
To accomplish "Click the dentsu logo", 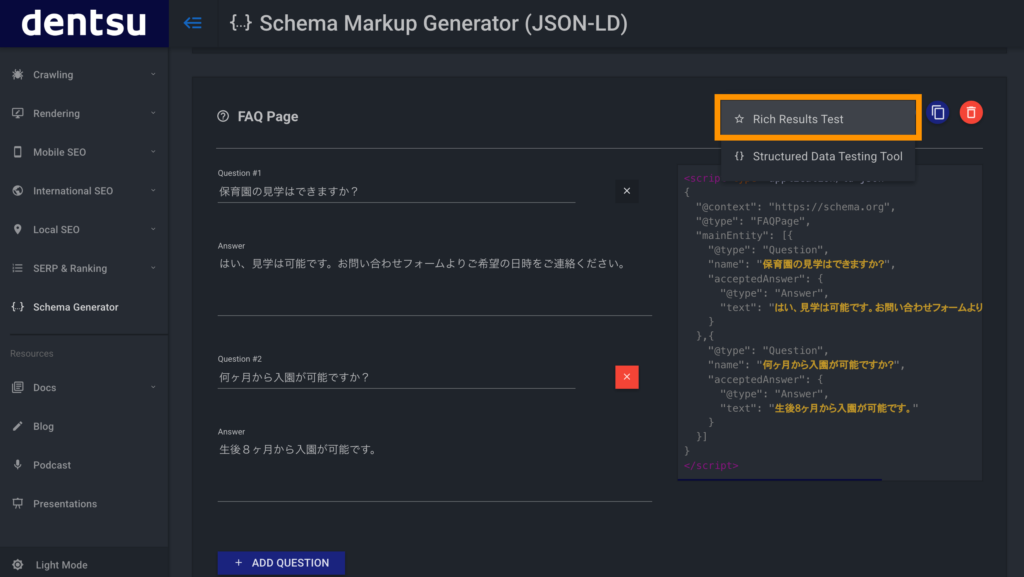I will (84, 23).
